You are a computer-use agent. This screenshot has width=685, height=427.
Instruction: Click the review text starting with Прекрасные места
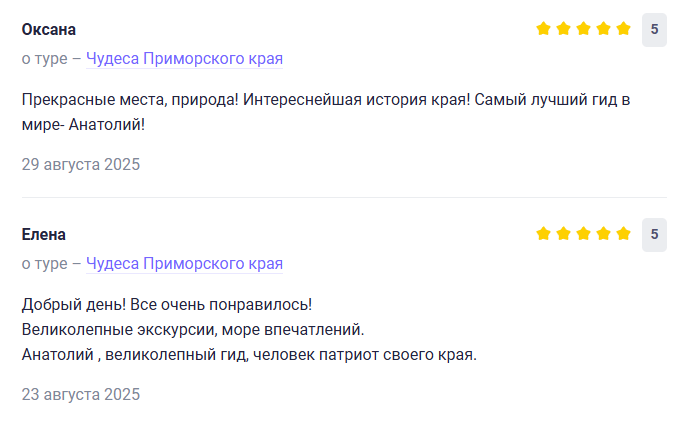click(325, 101)
